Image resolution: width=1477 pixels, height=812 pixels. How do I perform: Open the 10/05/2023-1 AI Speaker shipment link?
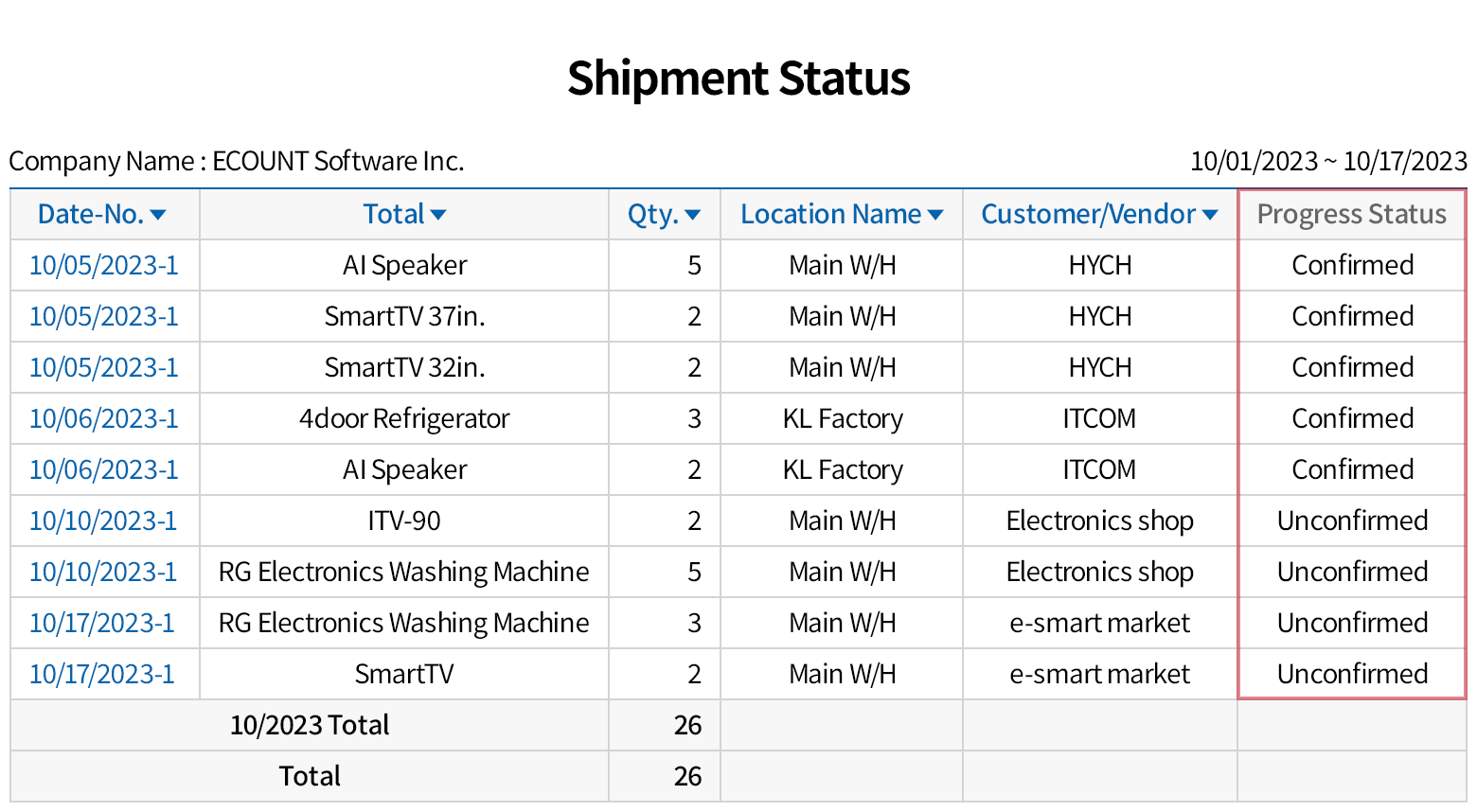point(103,265)
